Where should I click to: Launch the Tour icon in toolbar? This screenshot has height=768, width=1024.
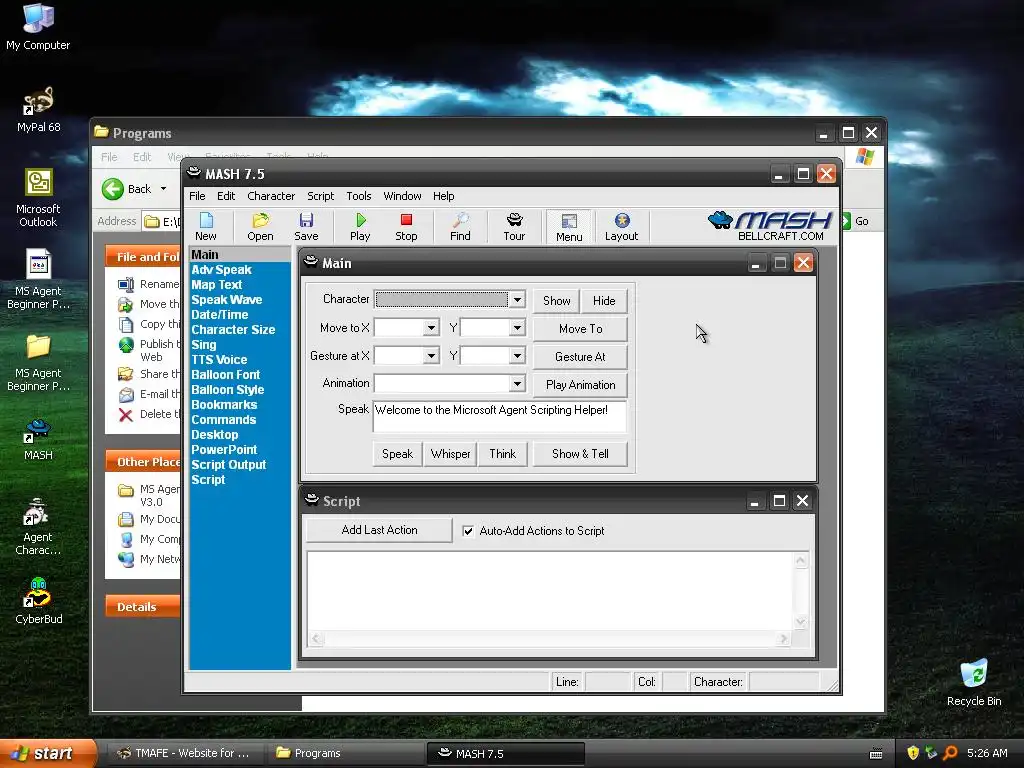click(514, 227)
